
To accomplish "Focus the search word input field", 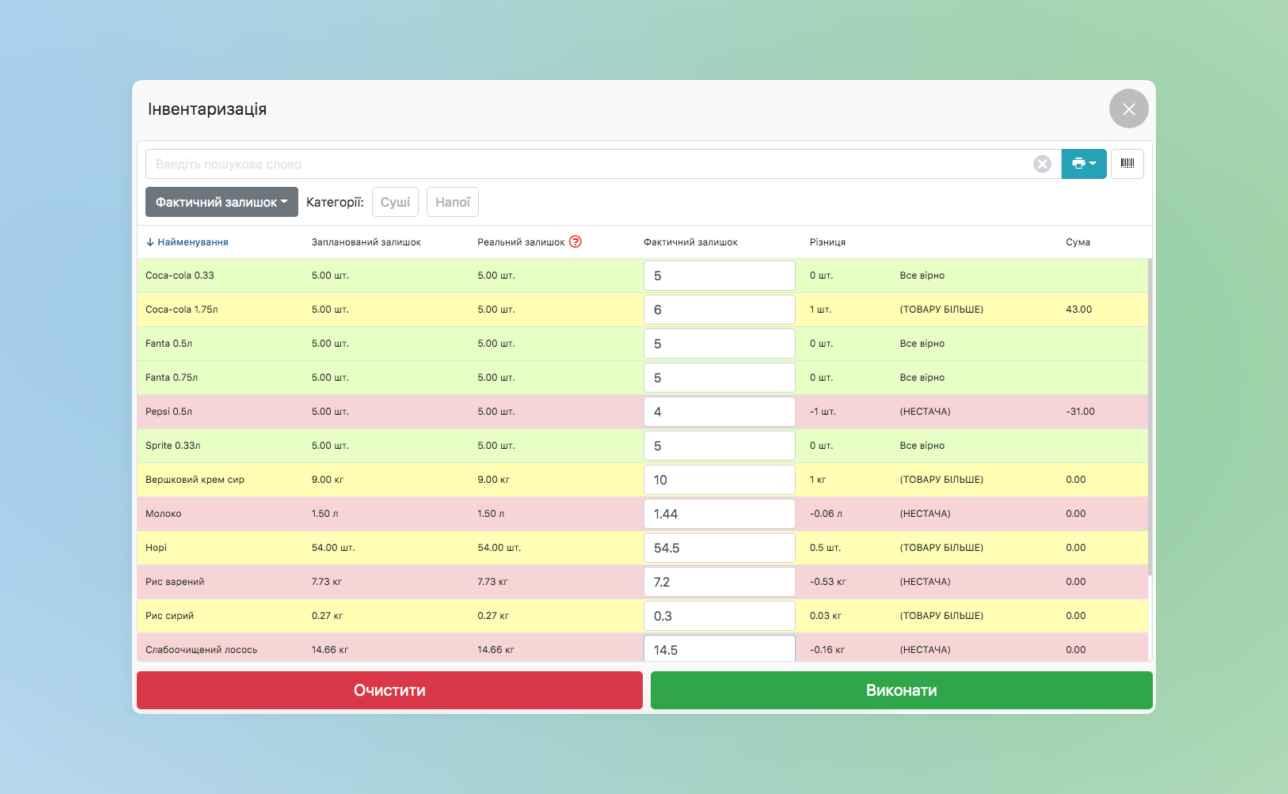I will [x=590, y=164].
